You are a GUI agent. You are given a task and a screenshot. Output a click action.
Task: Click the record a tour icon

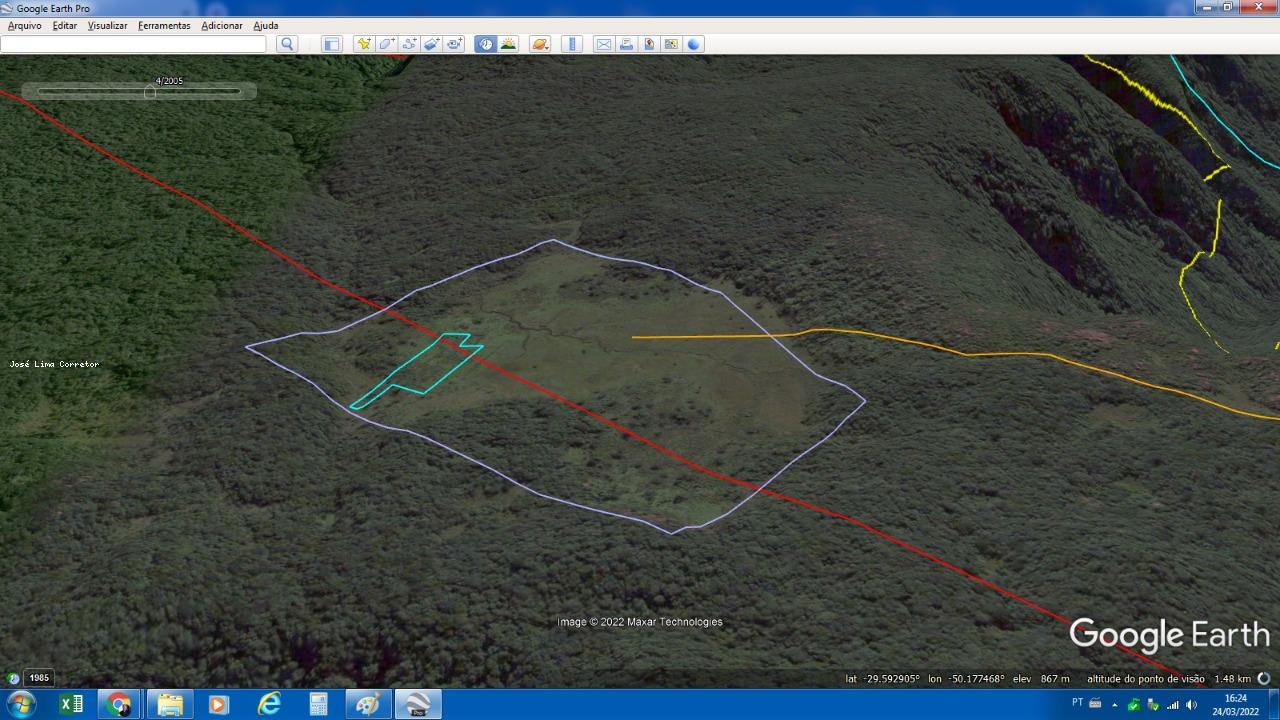tap(455, 44)
